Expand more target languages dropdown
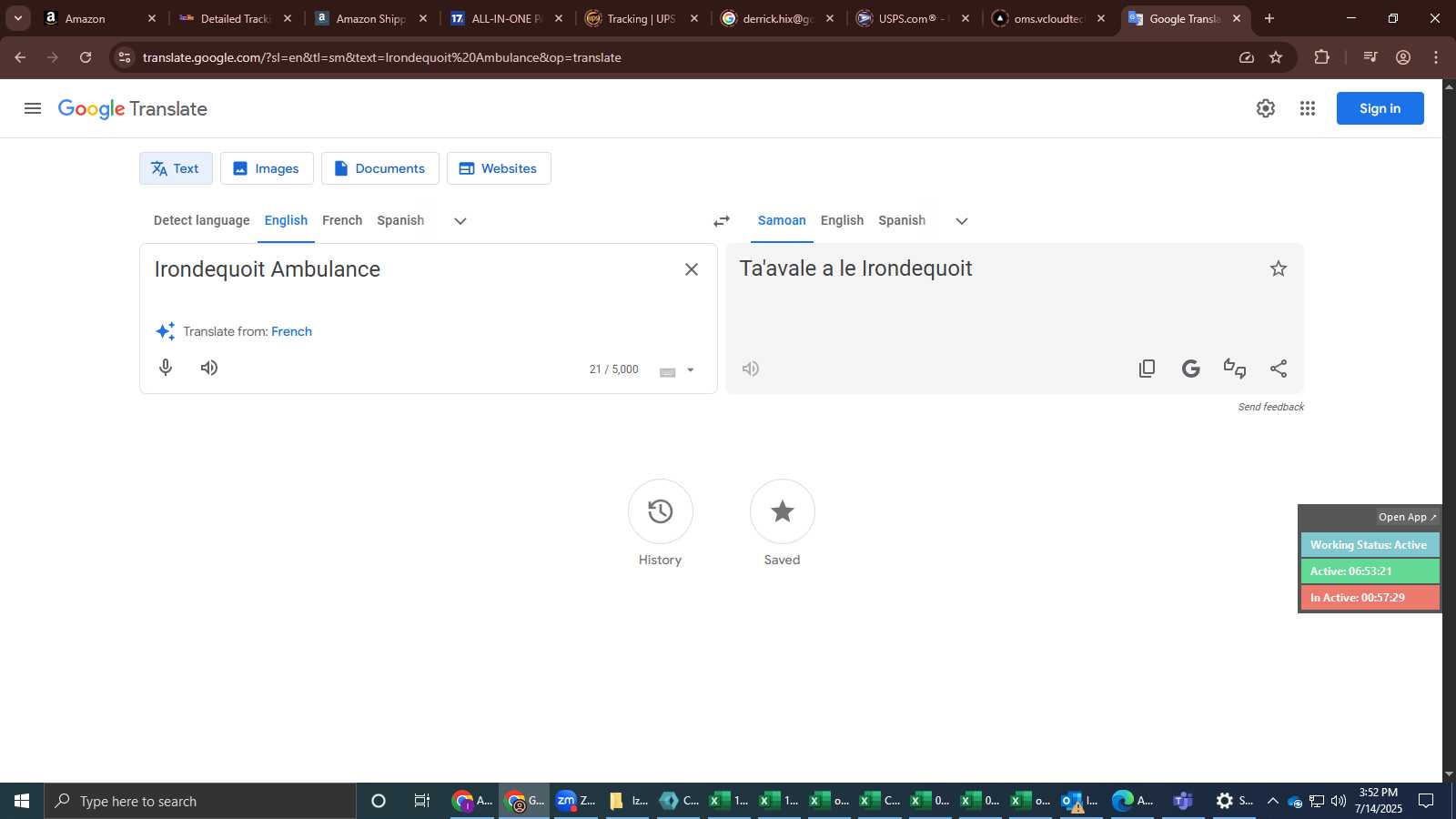This screenshot has width=1456, height=819. point(962,221)
